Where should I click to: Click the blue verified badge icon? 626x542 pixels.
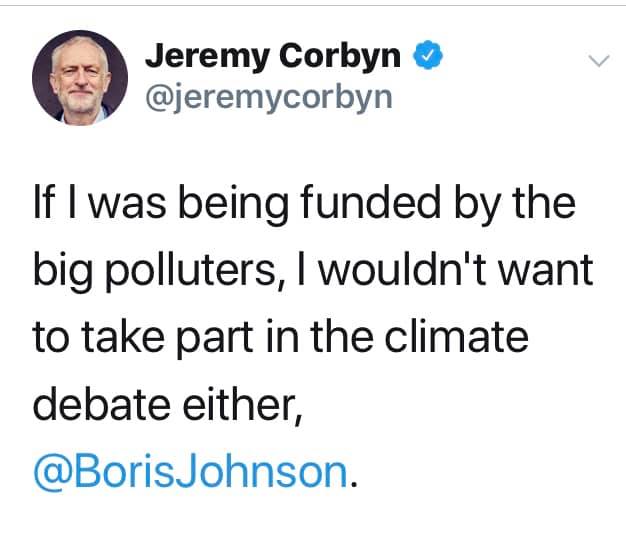coord(429,58)
